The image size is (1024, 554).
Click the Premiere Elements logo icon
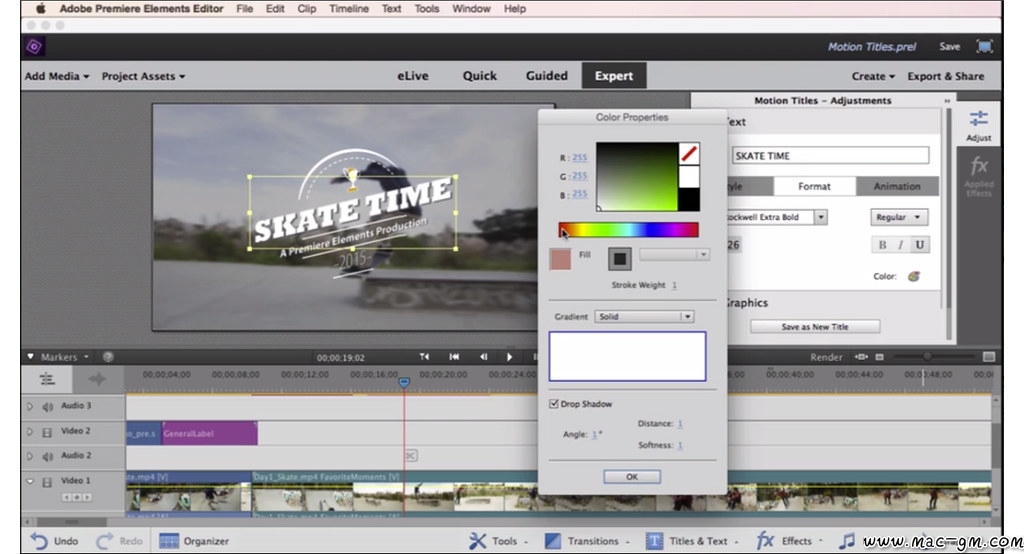tap(34, 46)
